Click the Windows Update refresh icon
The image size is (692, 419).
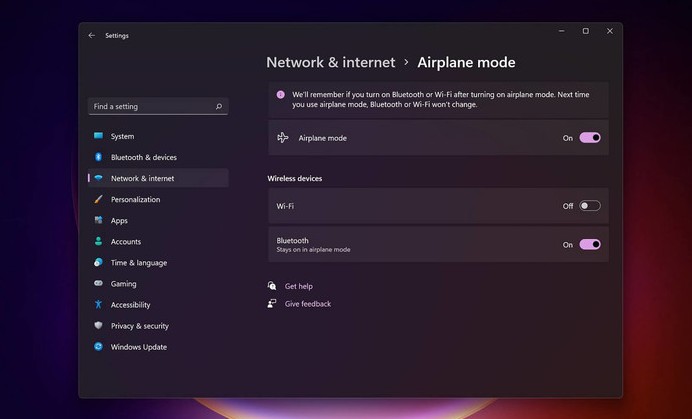tap(98, 347)
